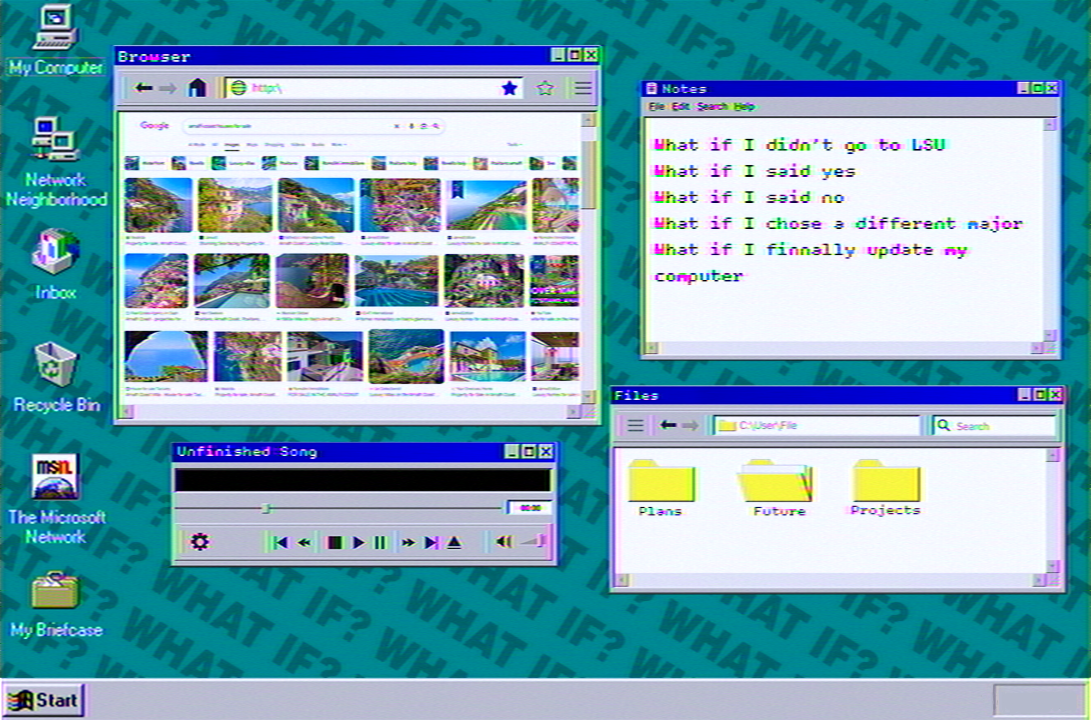Image resolution: width=1091 pixels, height=720 pixels.
Task: Open the Future folder
Action: pos(777,488)
